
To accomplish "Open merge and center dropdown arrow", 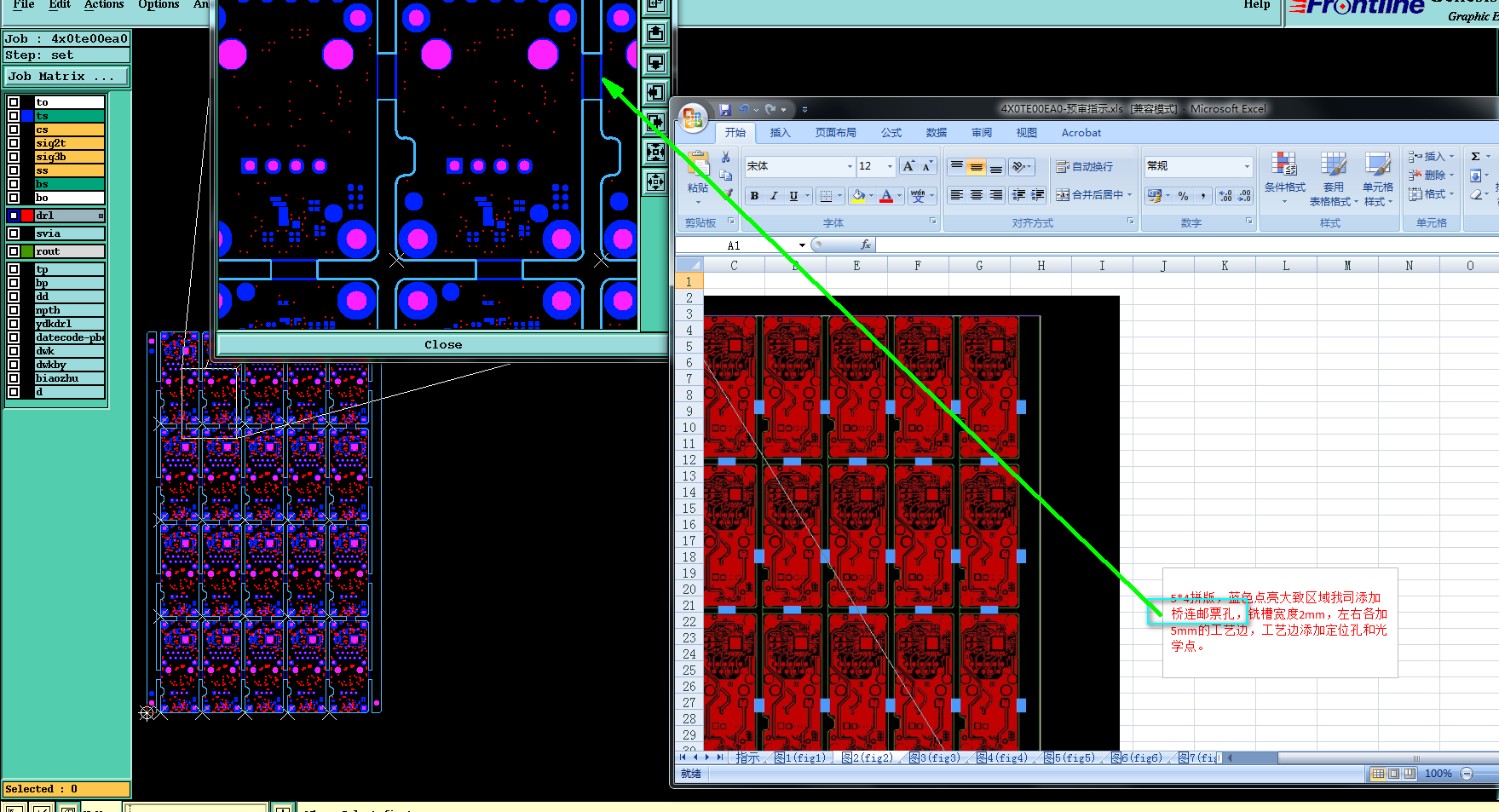I will (1130, 195).
